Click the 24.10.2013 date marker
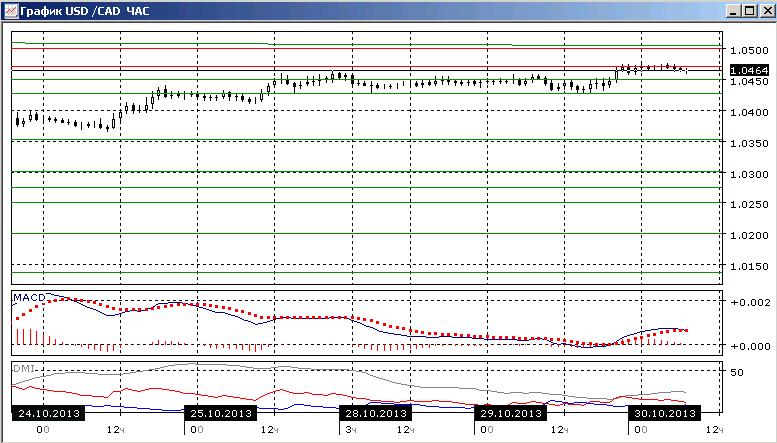Image resolution: width=777 pixels, height=443 pixels. (x=49, y=413)
